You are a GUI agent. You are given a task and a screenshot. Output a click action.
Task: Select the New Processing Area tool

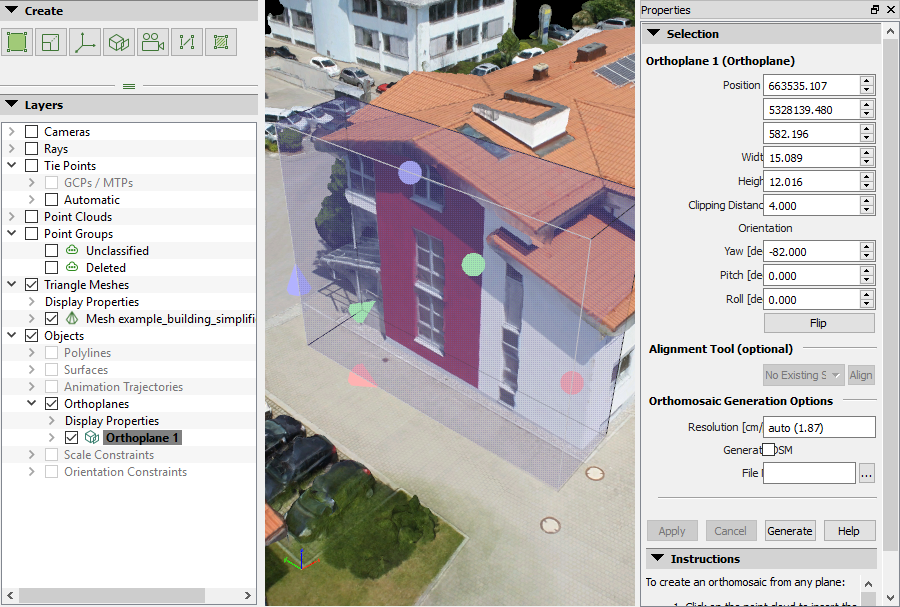[16, 42]
